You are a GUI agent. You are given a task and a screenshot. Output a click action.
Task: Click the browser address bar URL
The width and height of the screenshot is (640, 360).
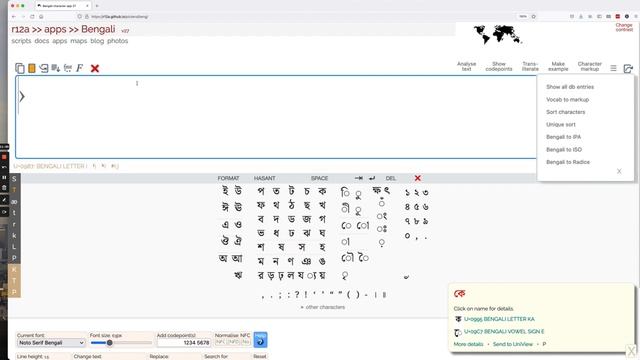click(119, 17)
